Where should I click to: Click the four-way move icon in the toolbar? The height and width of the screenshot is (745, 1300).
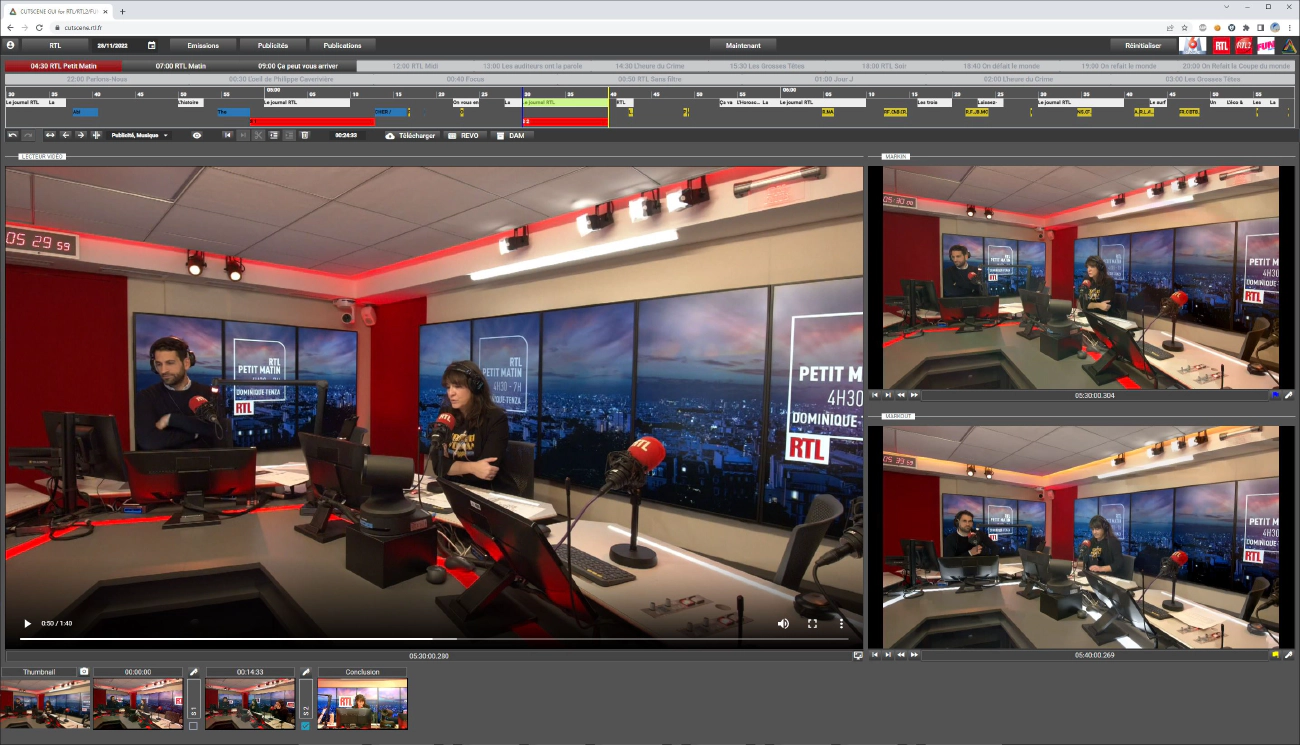pos(96,135)
